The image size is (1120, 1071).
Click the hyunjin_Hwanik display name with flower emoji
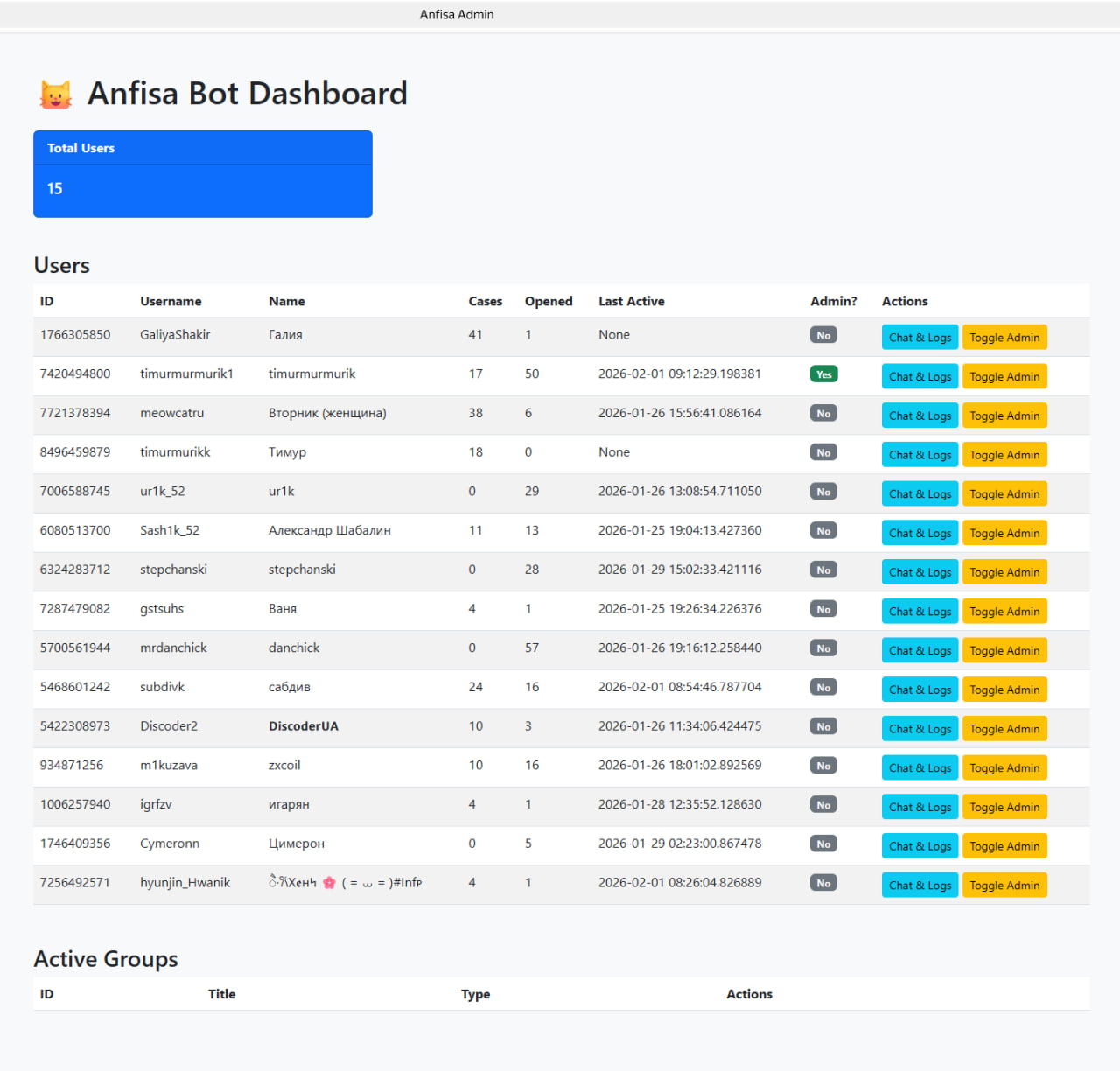[x=345, y=883]
